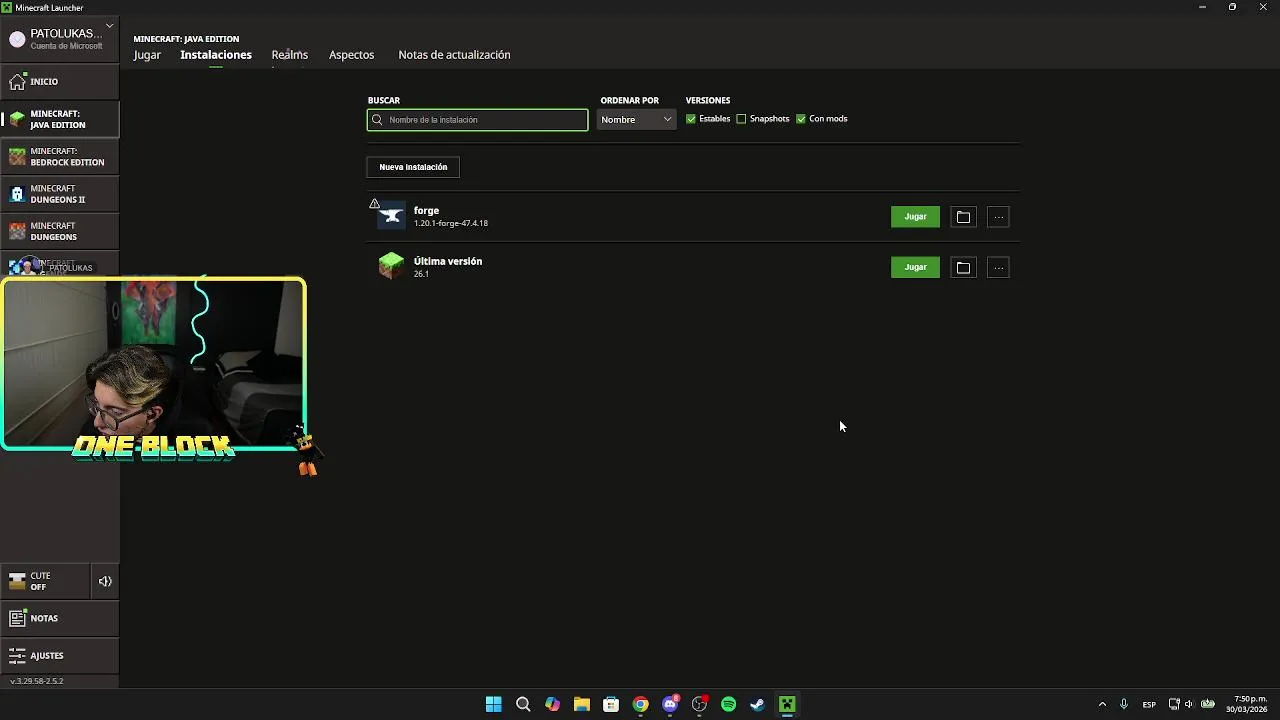Screen dimensions: 1280x720
Task: Open Microsoft Store from the taskbar
Action: [611, 704]
